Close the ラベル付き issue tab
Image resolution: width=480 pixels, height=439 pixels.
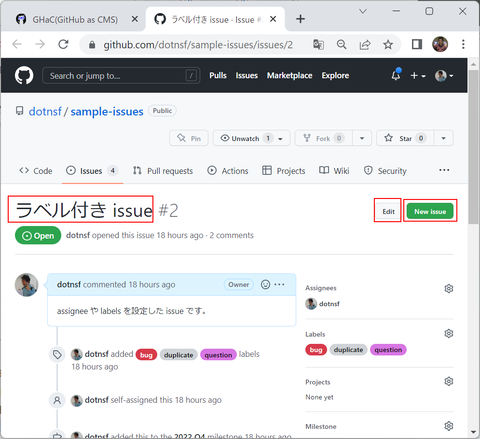click(x=273, y=19)
